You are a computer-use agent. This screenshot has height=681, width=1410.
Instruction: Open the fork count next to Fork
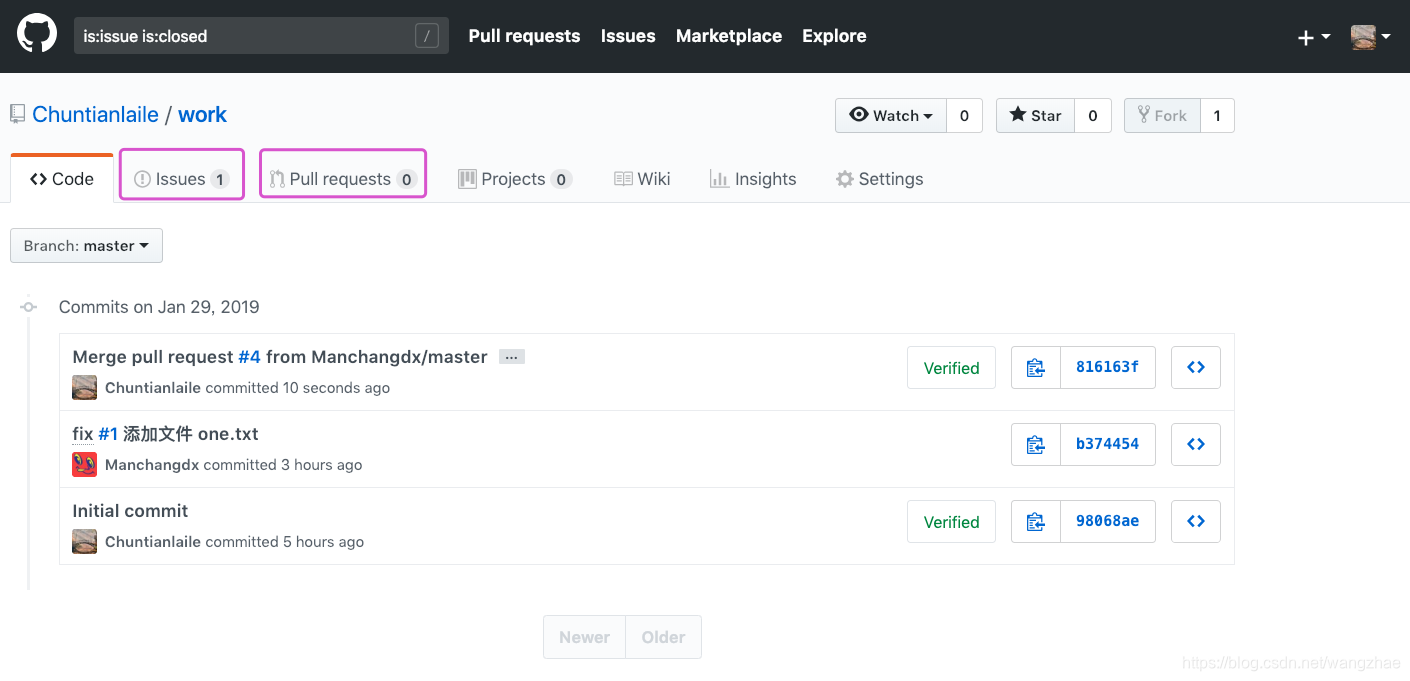click(x=1217, y=115)
